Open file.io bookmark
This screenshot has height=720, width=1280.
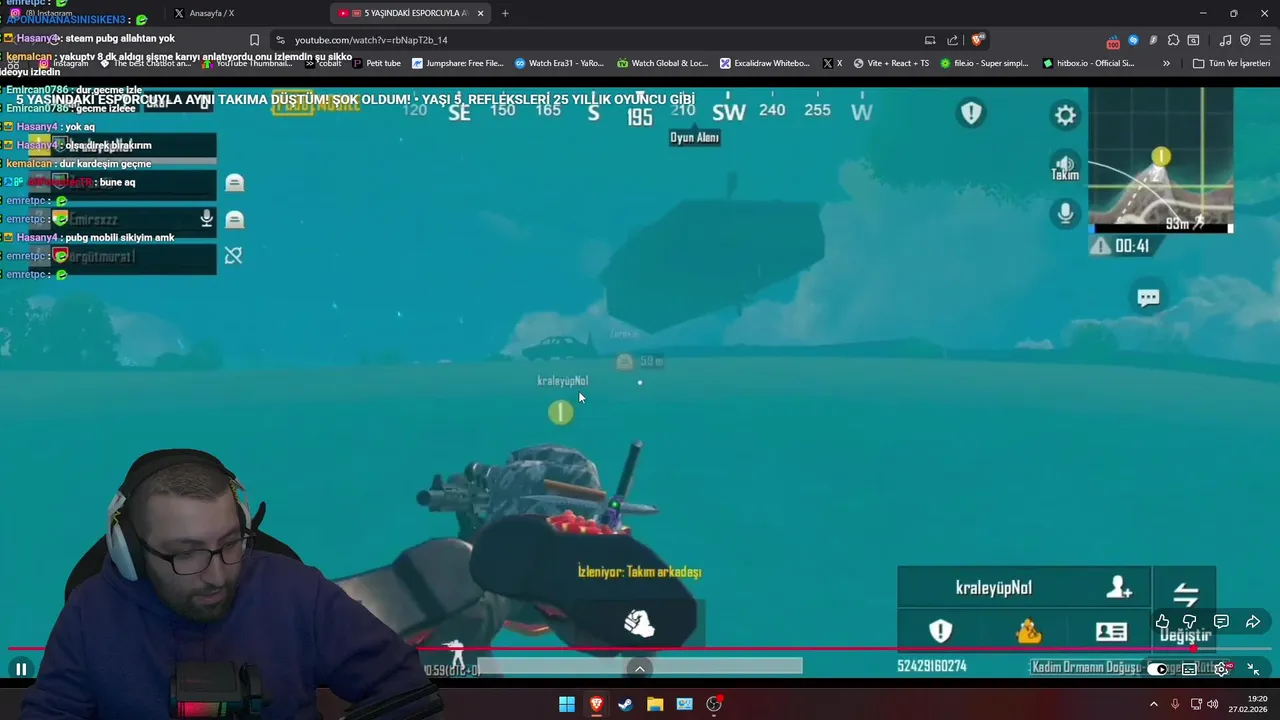tap(984, 63)
